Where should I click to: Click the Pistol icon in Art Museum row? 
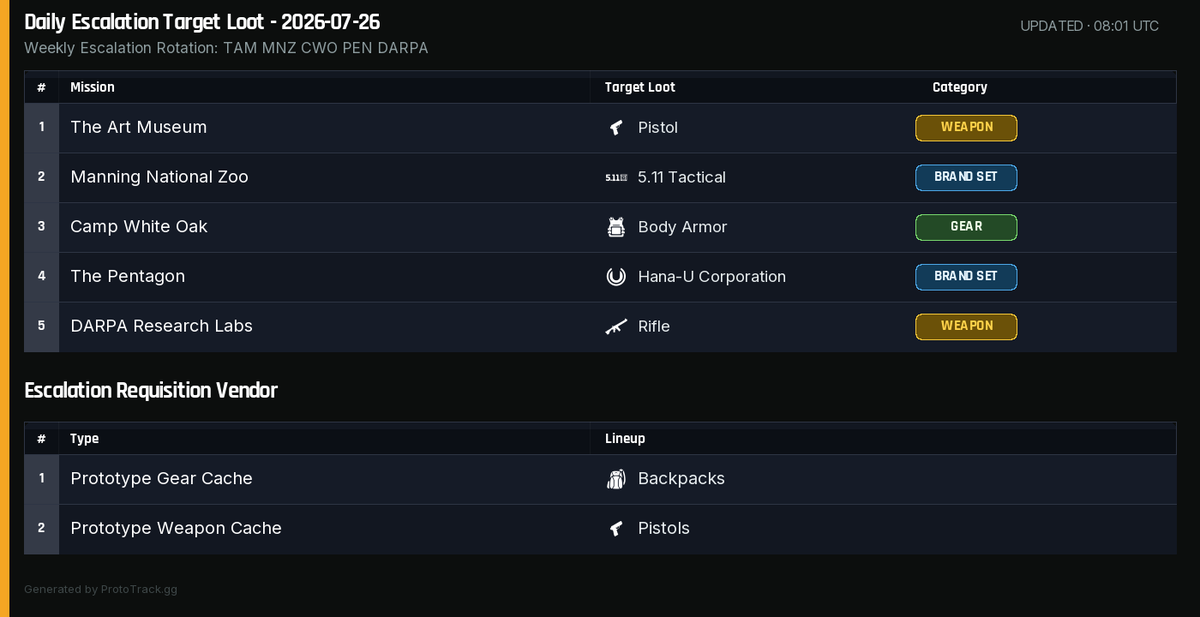[x=616, y=128]
